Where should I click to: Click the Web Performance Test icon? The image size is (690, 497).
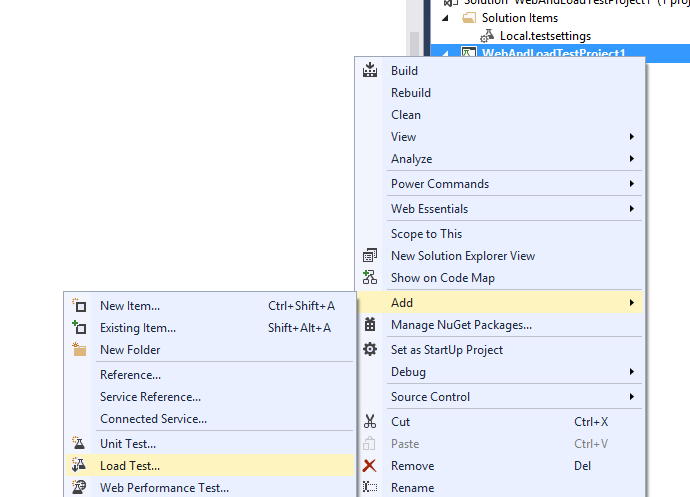[80, 488]
